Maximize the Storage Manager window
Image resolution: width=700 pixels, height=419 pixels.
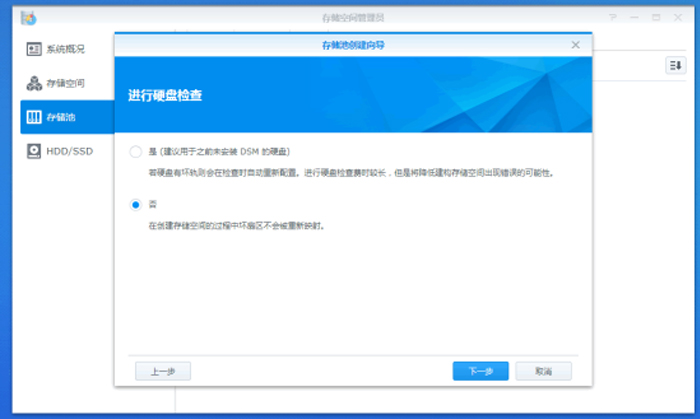point(656,17)
